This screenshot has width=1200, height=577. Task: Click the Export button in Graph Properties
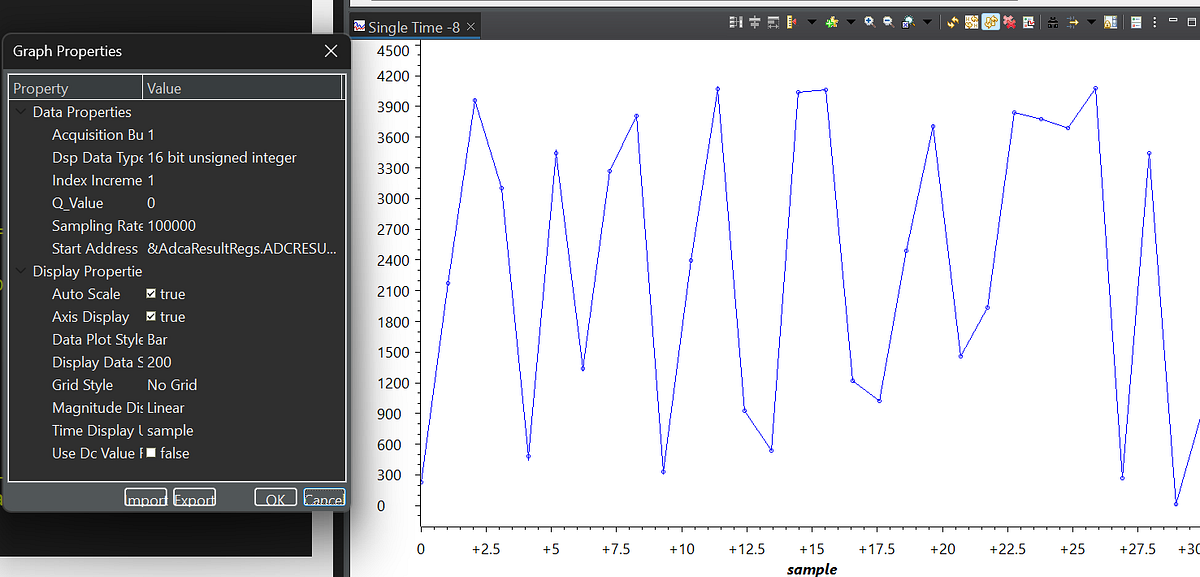194,497
